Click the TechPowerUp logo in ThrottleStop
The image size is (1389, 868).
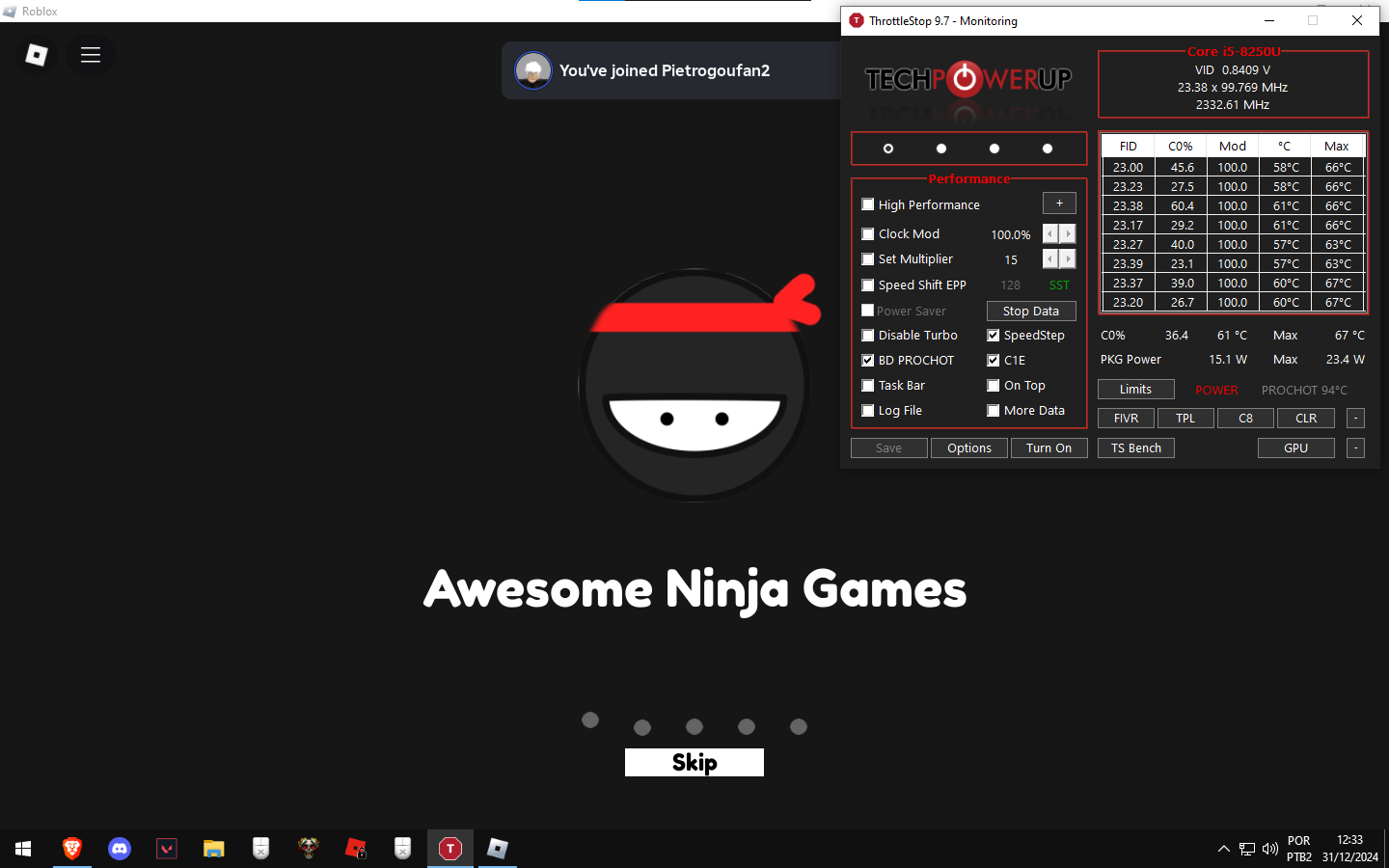tap(968, 79)
